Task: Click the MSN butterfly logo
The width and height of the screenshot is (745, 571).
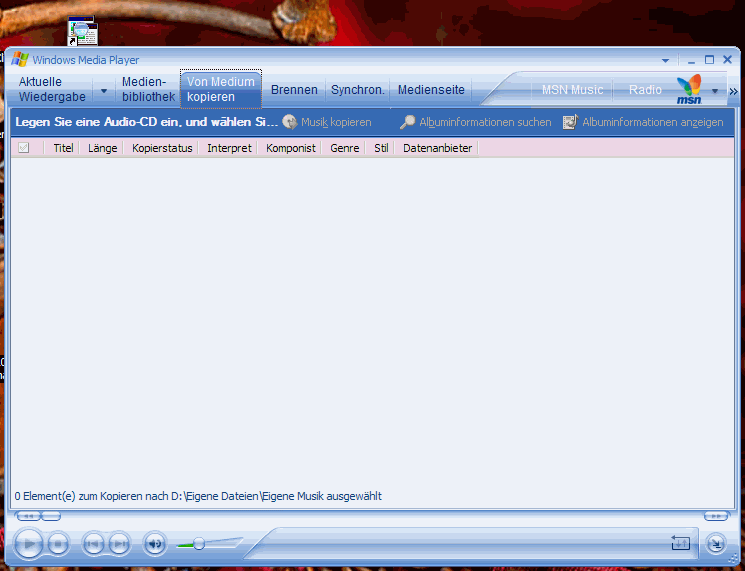Action: coord(689,89)
